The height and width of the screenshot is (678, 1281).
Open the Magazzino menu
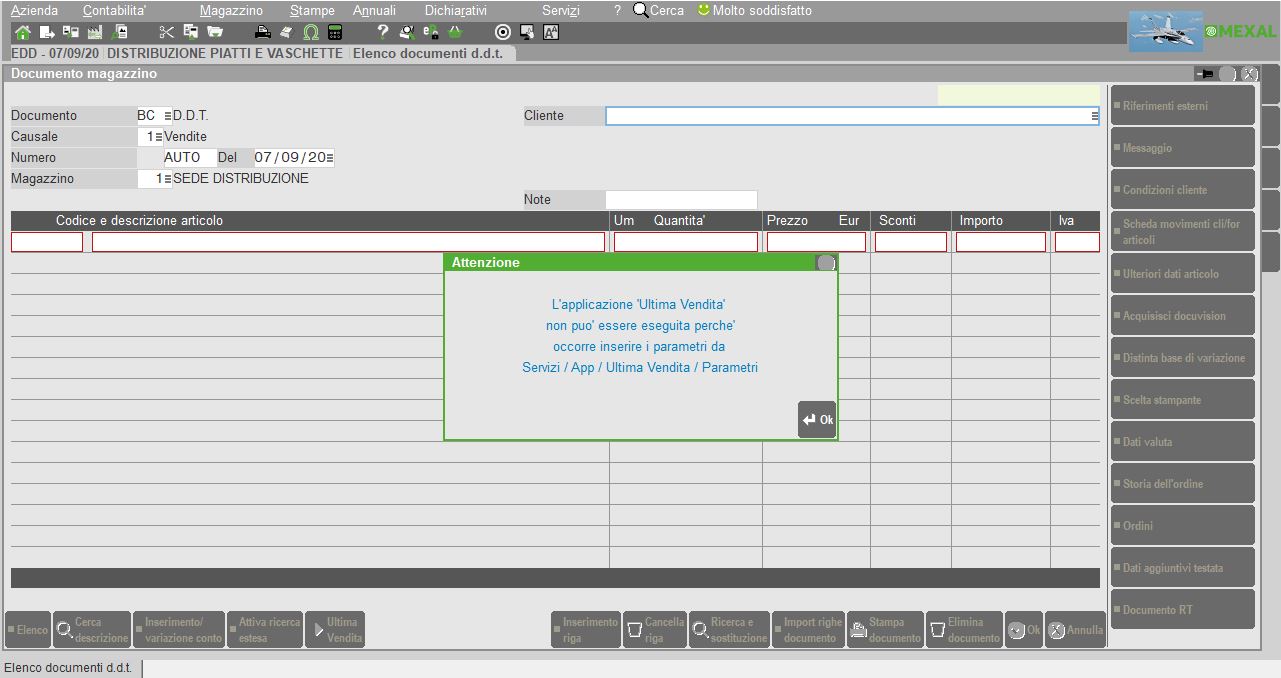pyautogui.click(x=231, y=10)
